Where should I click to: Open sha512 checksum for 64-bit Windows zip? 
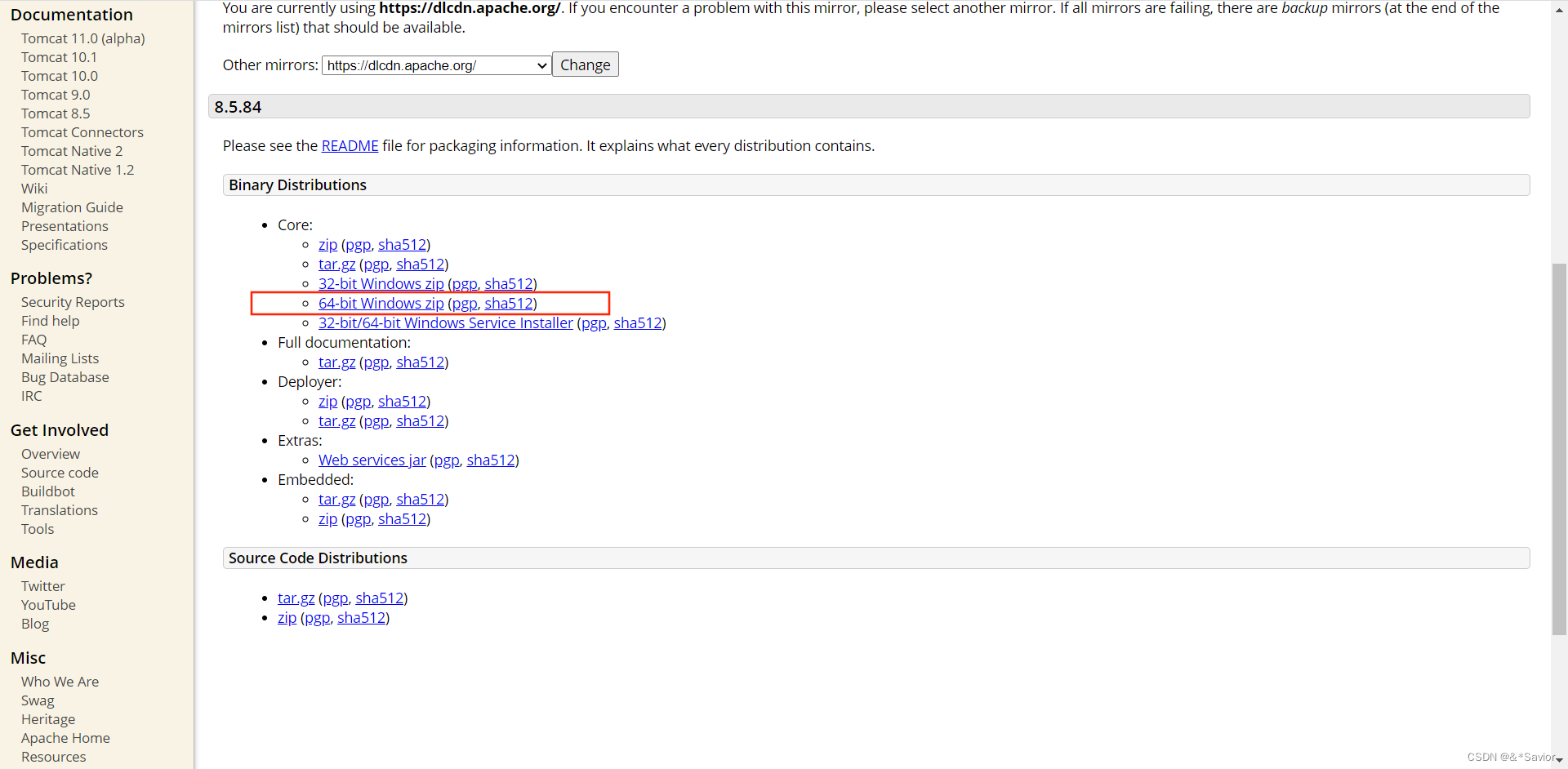tap(509, 304)
